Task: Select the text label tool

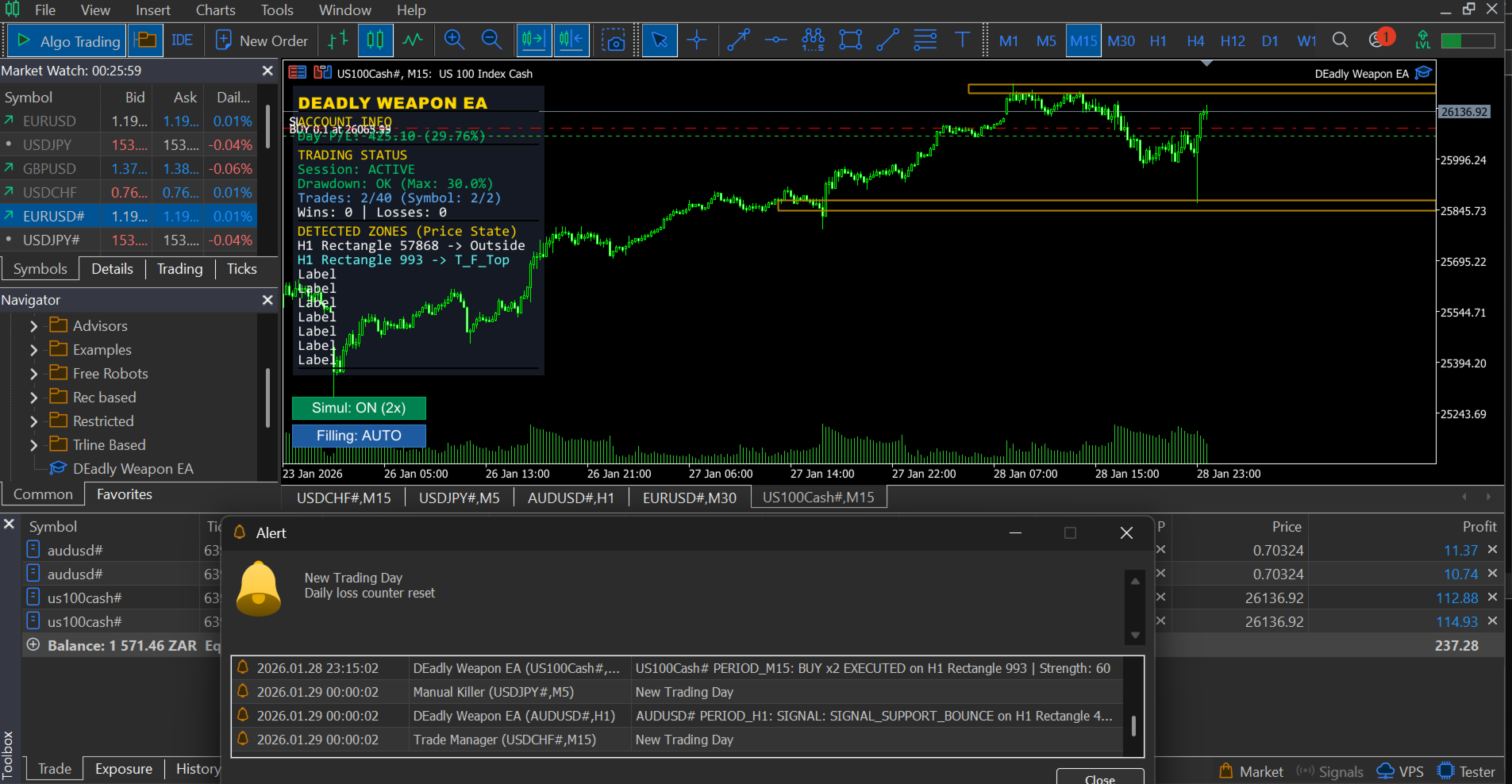Action: pos(962,40)
